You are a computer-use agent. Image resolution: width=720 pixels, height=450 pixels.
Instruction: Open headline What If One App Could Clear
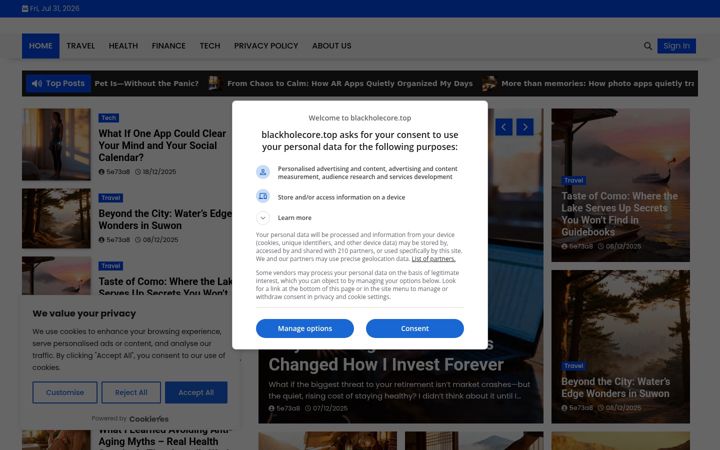pyautogui.click(x=162, y=146)
